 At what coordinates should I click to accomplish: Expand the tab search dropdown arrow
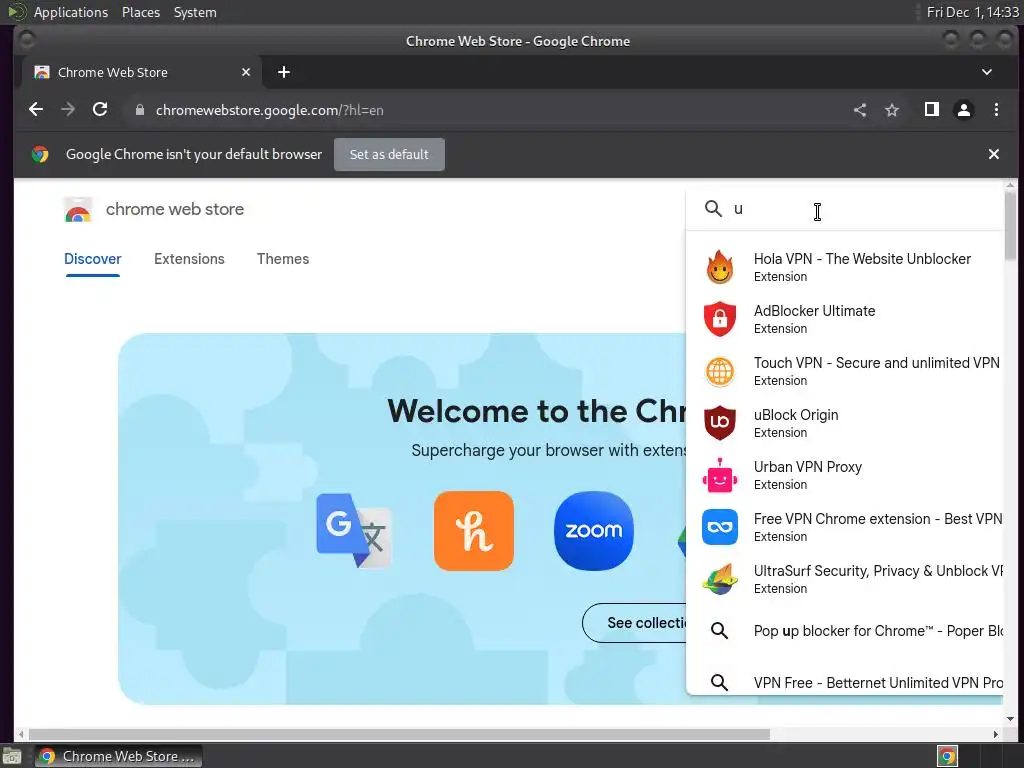tap(987, 72)
